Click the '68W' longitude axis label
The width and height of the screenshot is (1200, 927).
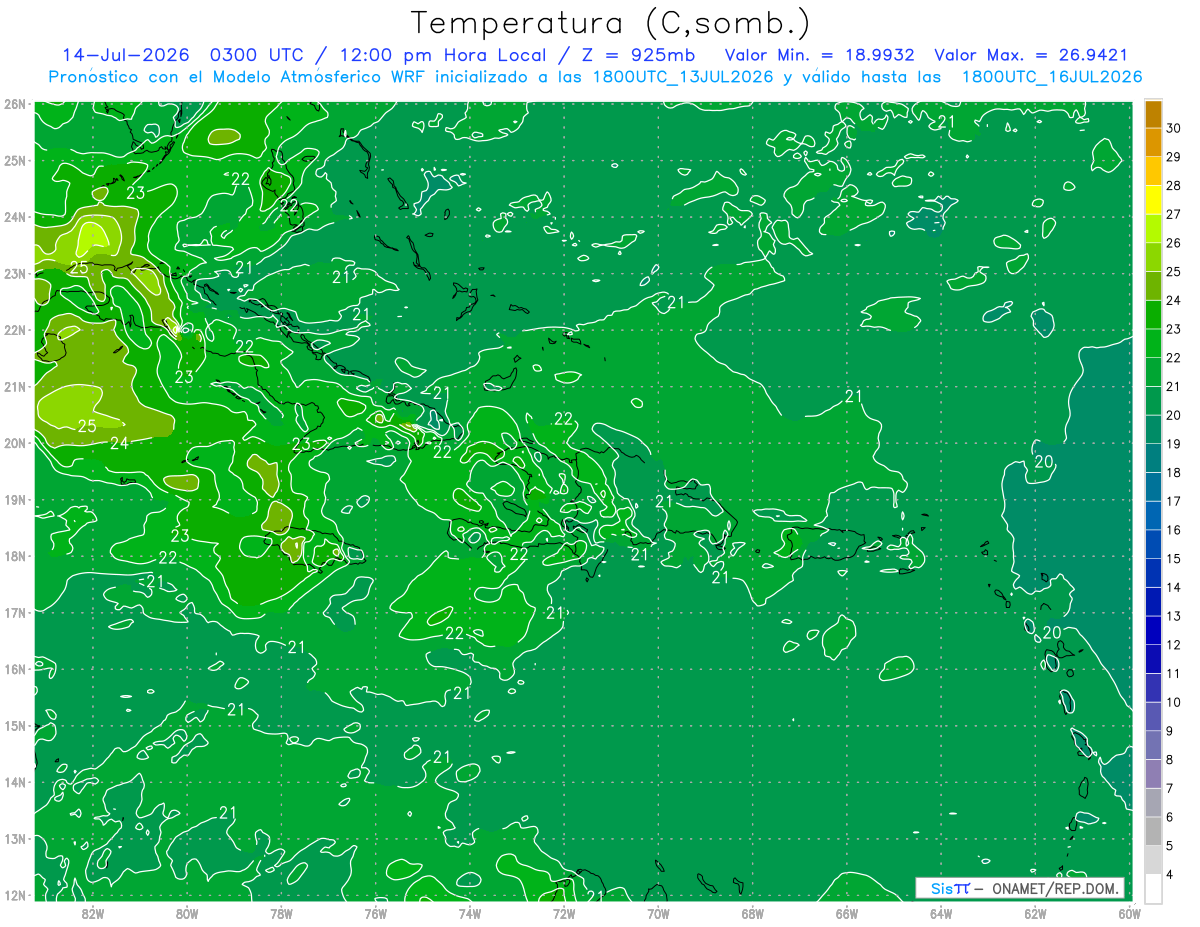click(x=752, y=914)
